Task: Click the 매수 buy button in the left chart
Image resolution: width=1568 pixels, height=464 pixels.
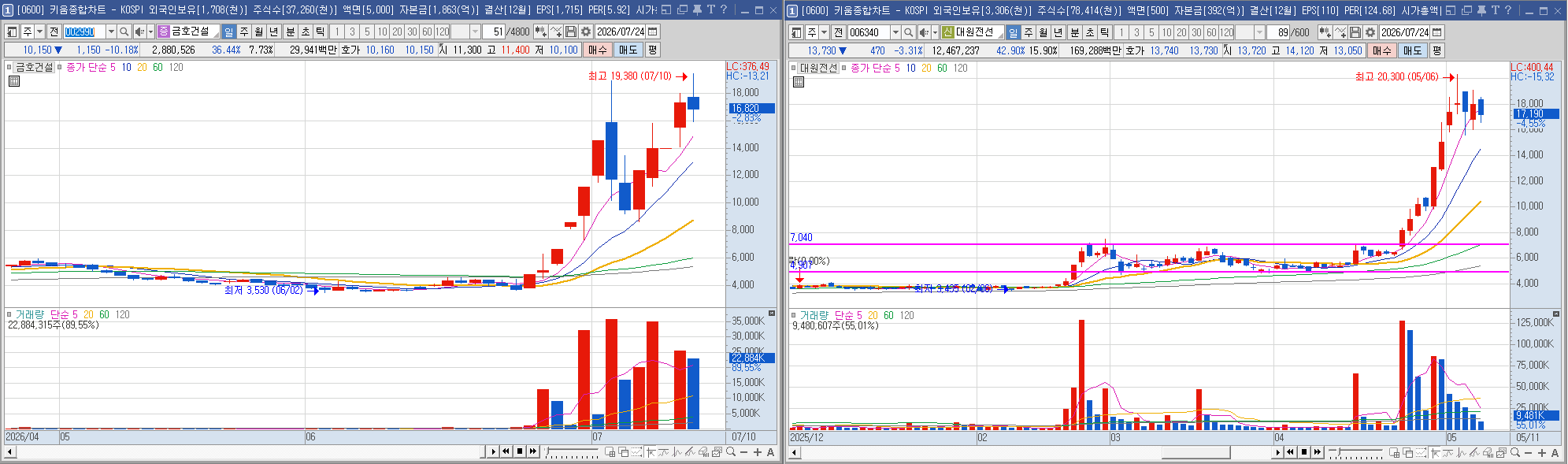Action: [x=598, y=50]
